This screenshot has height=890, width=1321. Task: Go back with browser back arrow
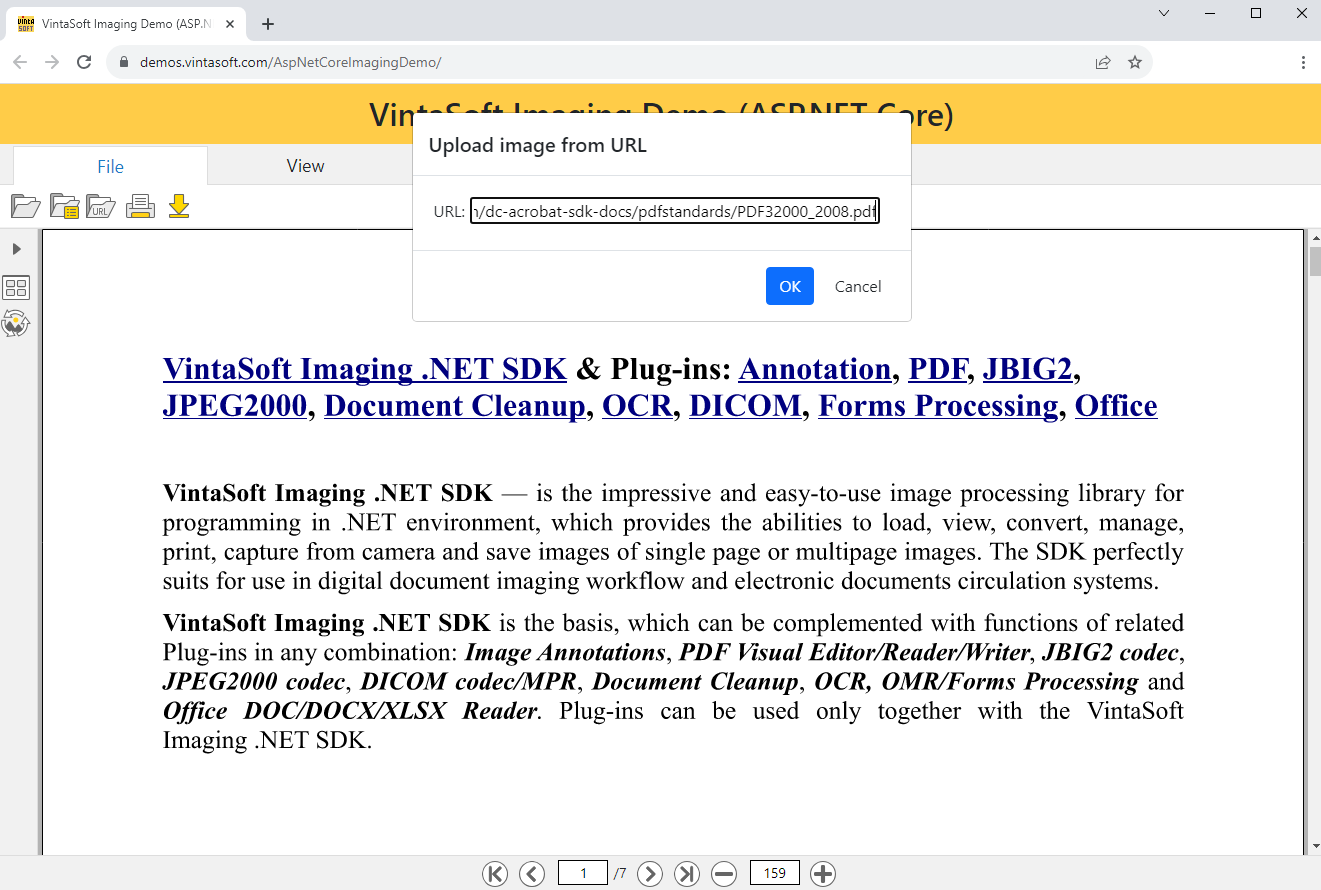20,62
